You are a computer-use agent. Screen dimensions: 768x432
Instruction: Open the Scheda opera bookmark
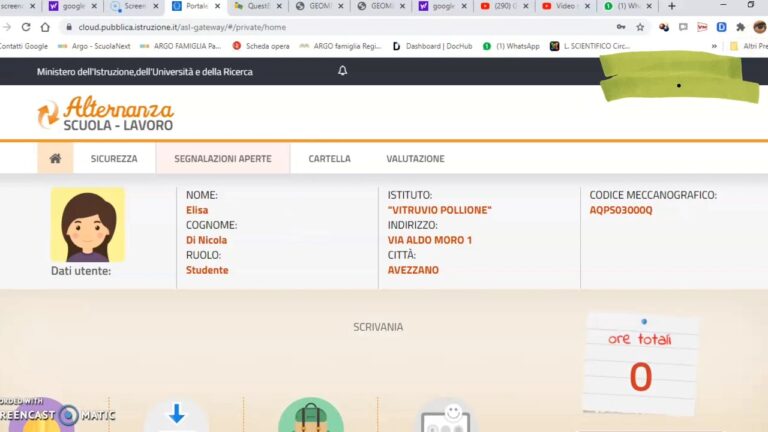(261, 46)
